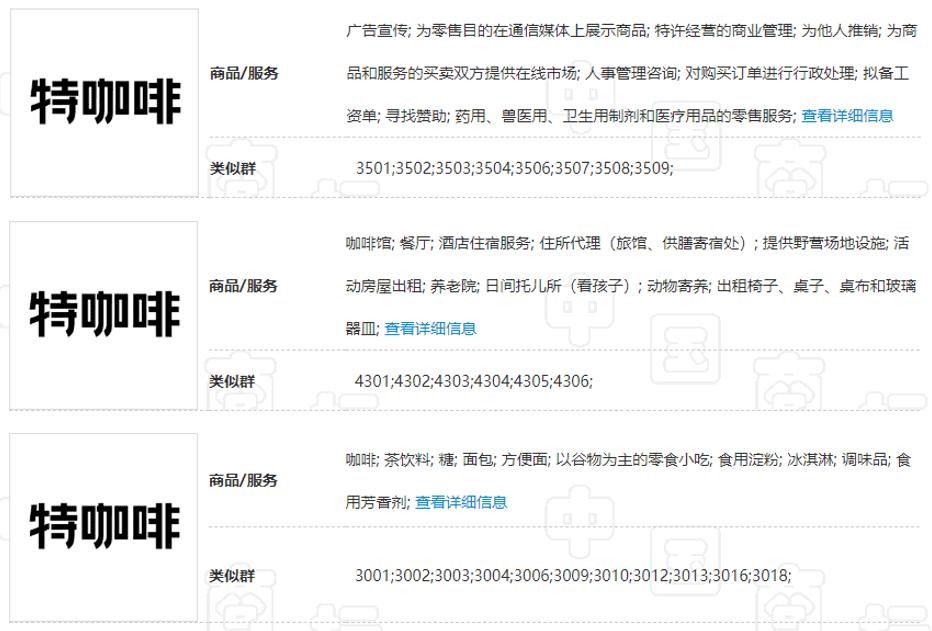The image size is (932, 631).
Task: Select 商品/服务 label of advertising entry
Action: click(x=244, y=73)
